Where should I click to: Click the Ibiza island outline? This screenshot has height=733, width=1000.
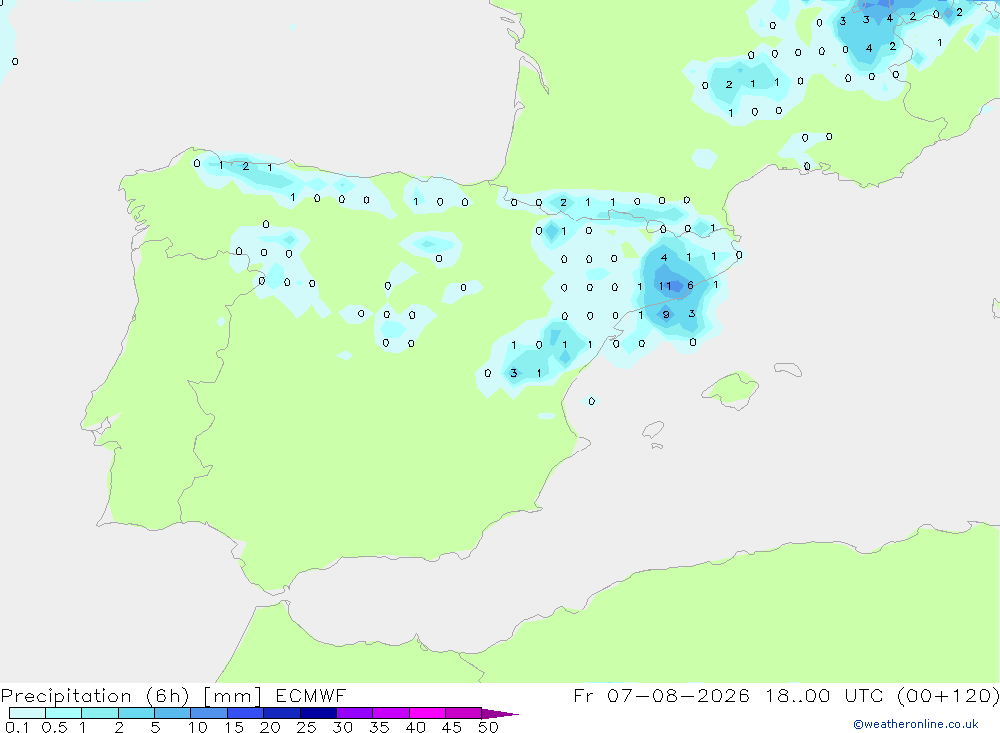coord(653,429)
